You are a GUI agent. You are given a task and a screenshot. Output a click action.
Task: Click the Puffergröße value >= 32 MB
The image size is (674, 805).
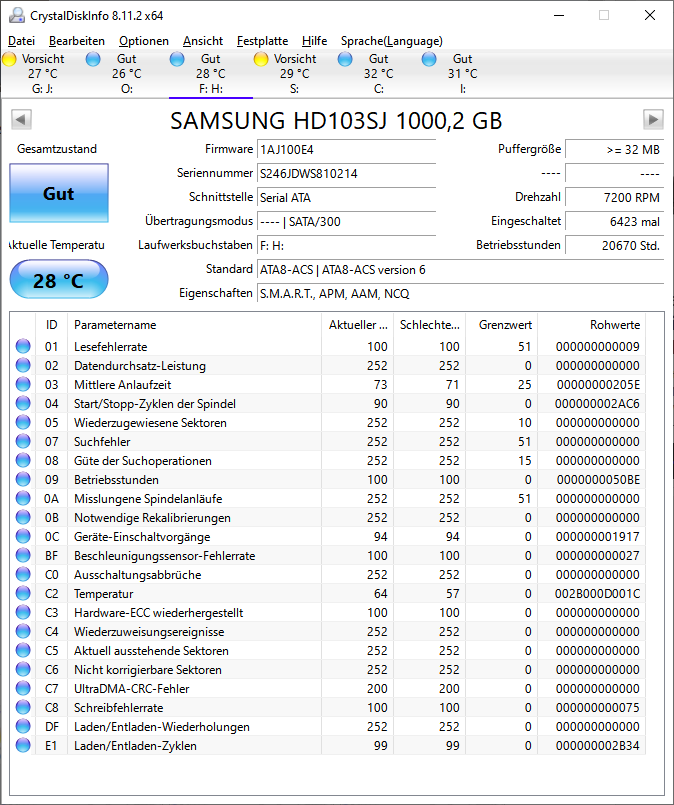pos(614,149)
